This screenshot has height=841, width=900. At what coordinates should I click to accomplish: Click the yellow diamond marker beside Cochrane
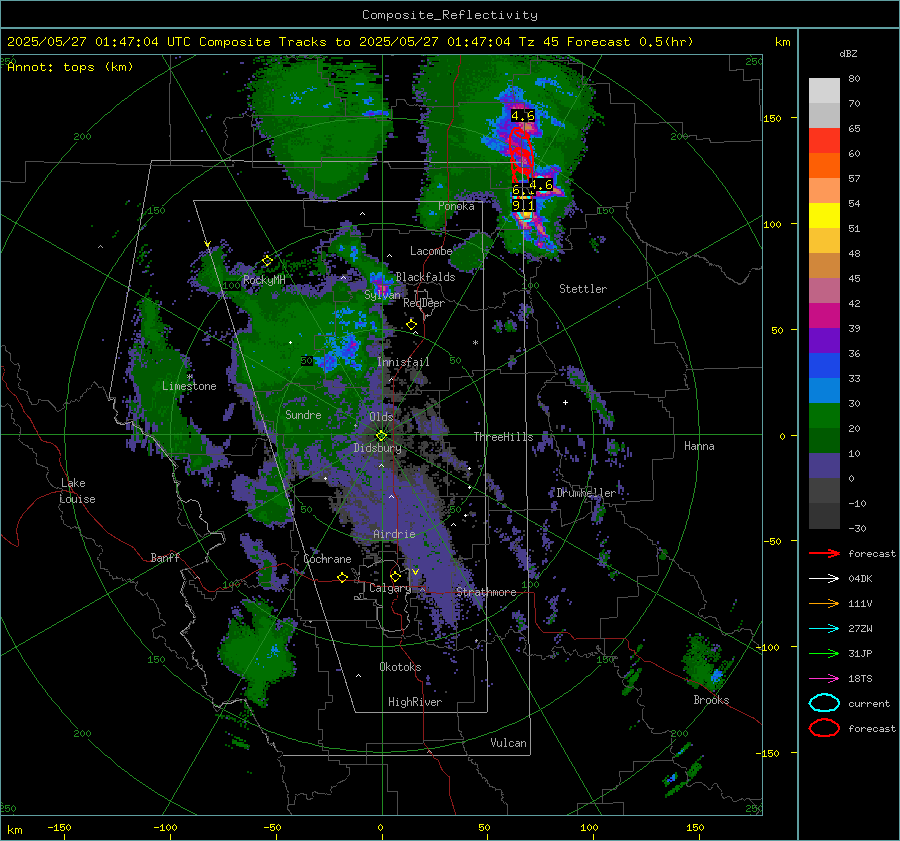pos(342,578)
